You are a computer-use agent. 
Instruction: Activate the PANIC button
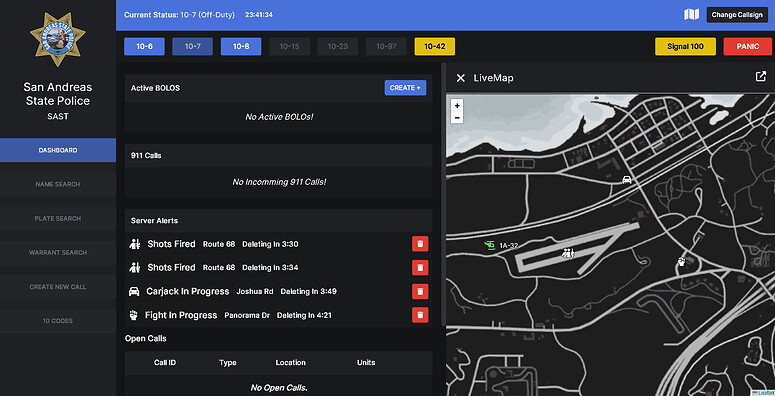click(x=747, y=46)
